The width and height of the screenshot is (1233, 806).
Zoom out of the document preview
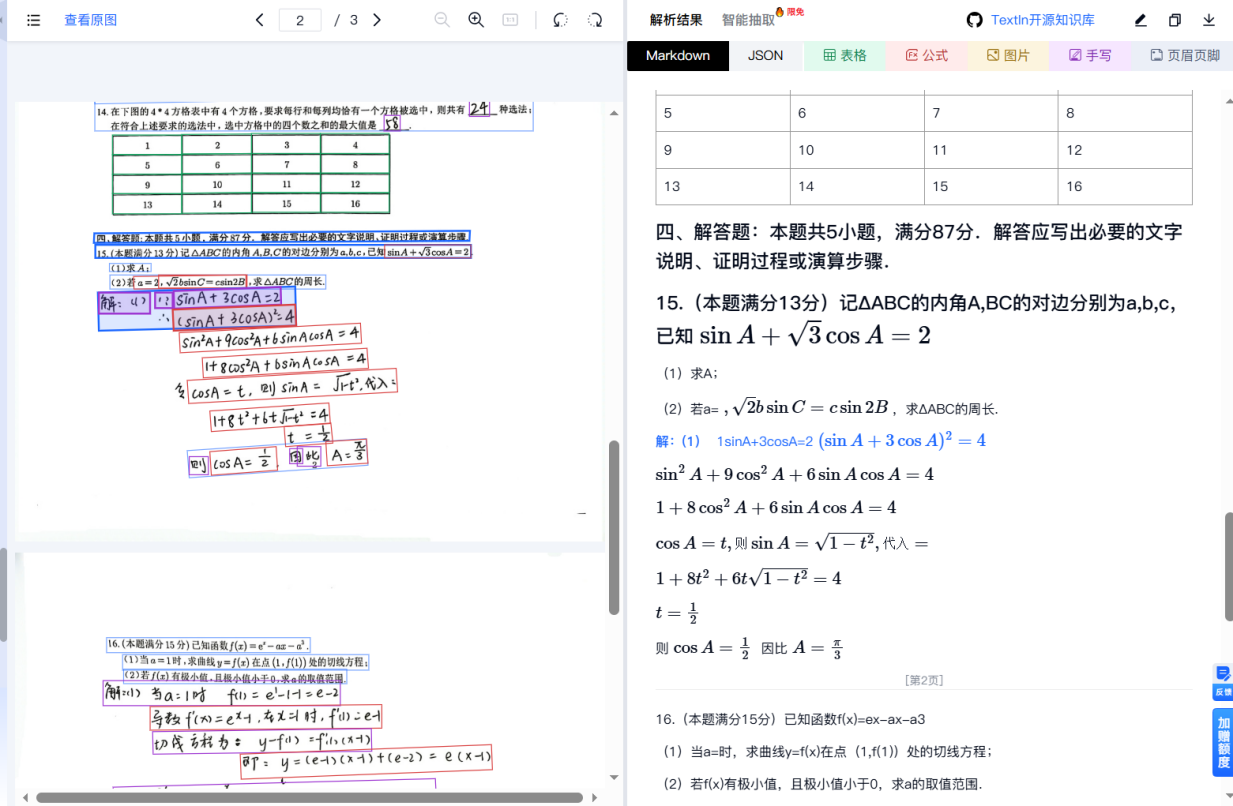(441, 19)
